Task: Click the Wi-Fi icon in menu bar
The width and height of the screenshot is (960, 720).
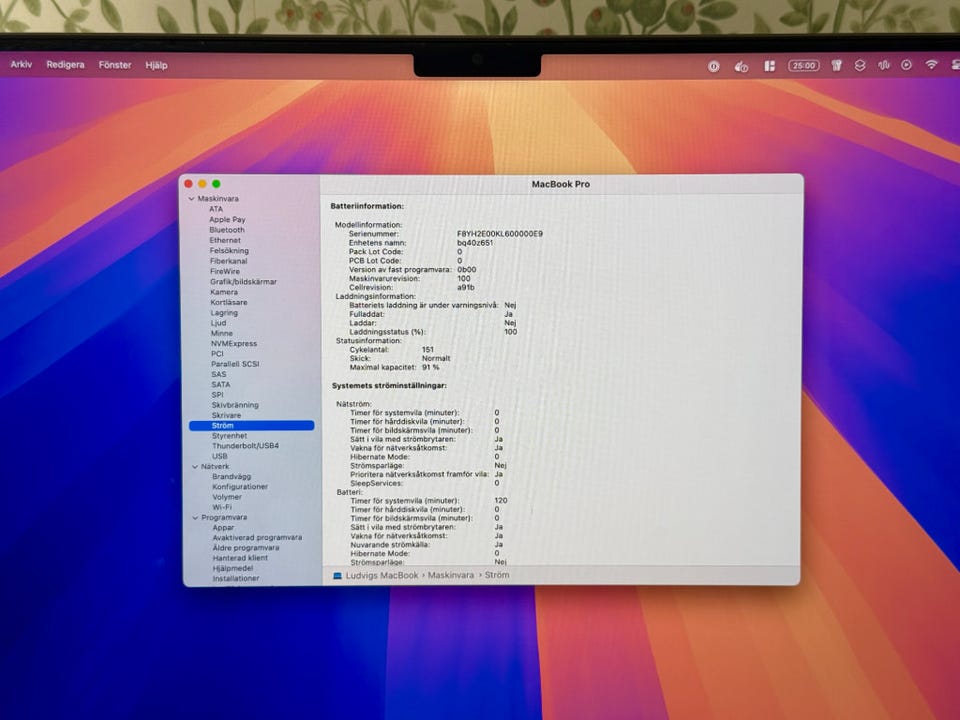Action: (x=931, y=65)
